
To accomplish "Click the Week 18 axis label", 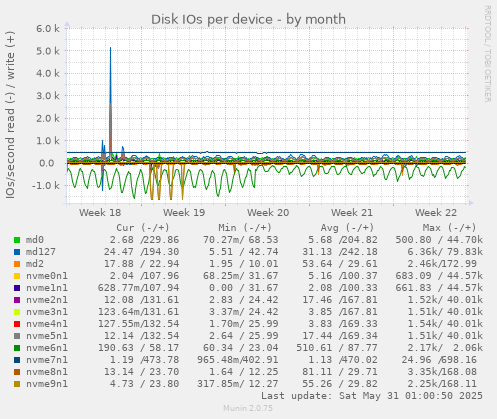I will click(100, 213).
